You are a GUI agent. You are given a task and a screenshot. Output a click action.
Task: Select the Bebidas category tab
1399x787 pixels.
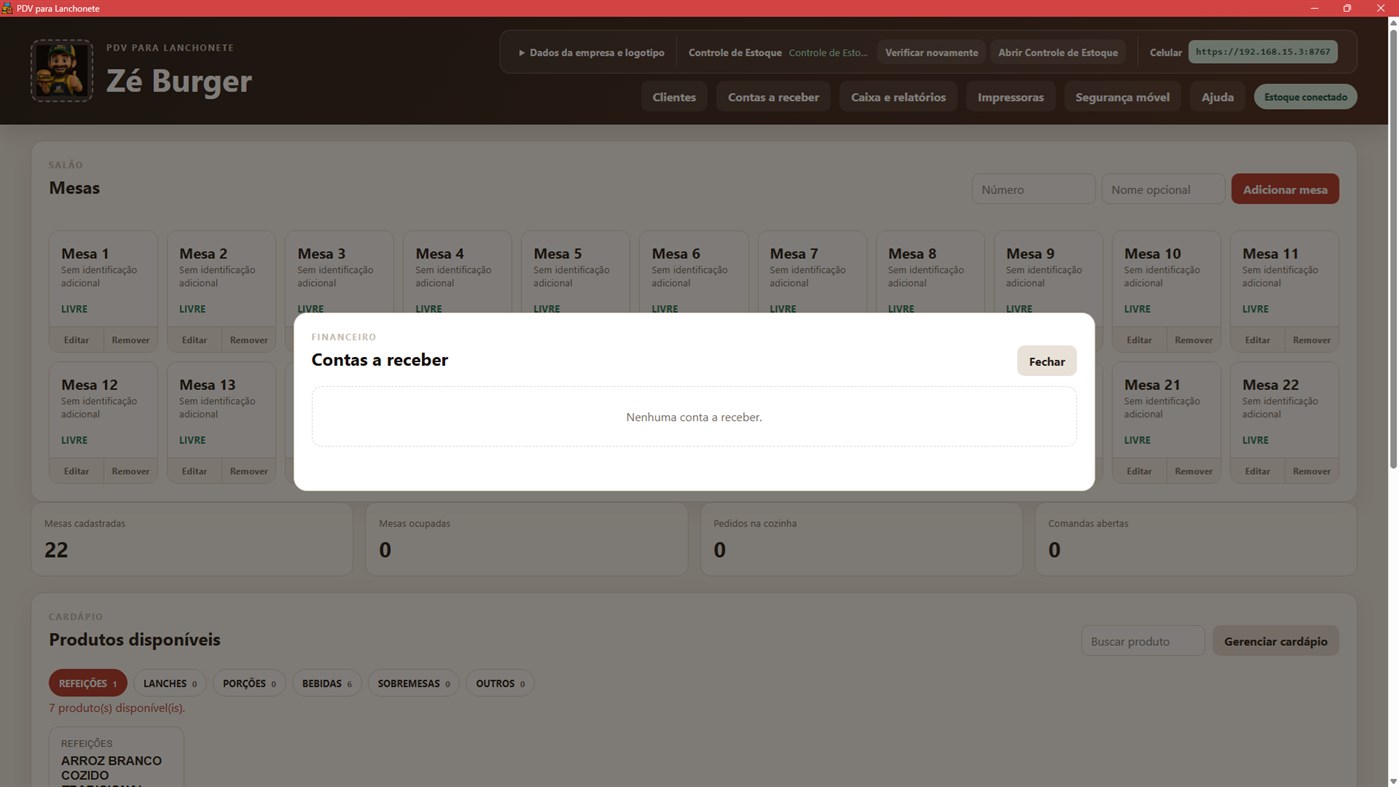click(327, 683)
